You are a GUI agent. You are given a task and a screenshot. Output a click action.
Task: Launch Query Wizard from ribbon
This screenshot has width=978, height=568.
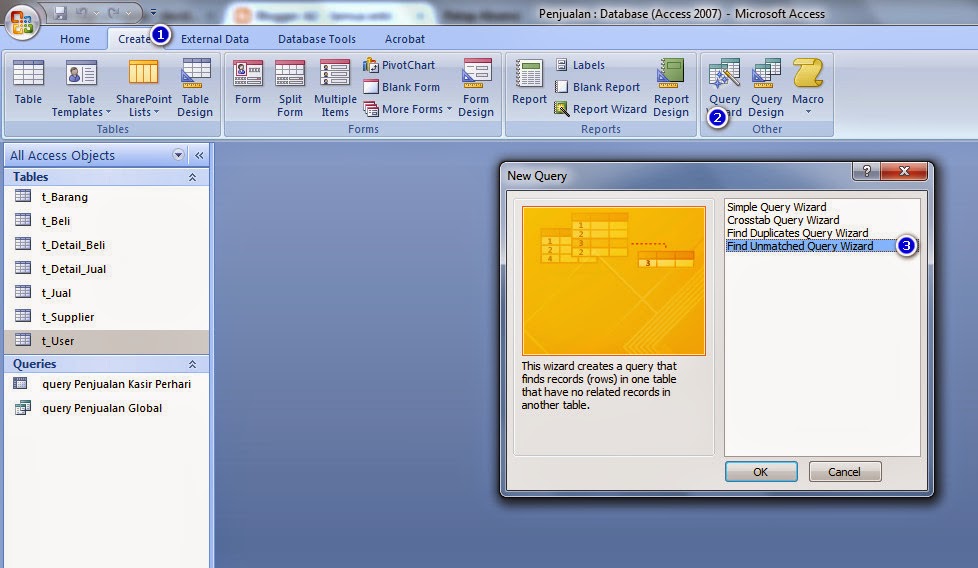click(x=724, y=88)
